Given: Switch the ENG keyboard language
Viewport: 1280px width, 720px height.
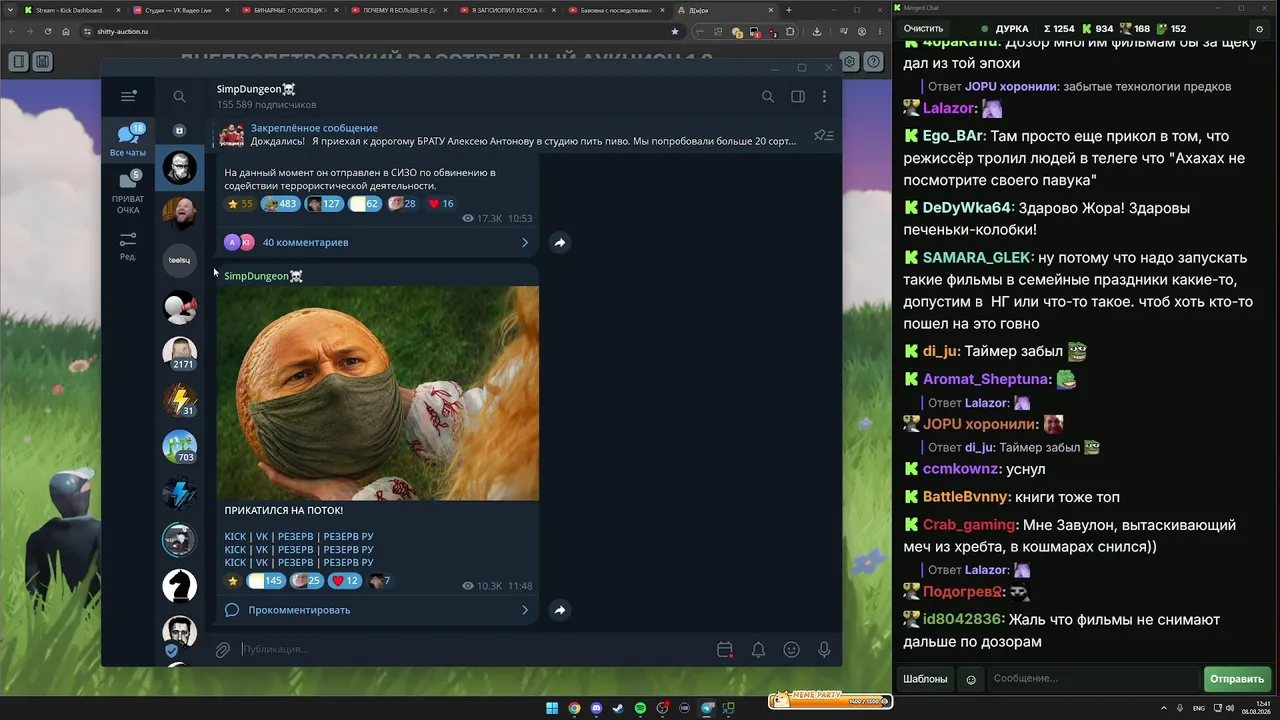Looking at the screenshot, I should (1199, 708).
